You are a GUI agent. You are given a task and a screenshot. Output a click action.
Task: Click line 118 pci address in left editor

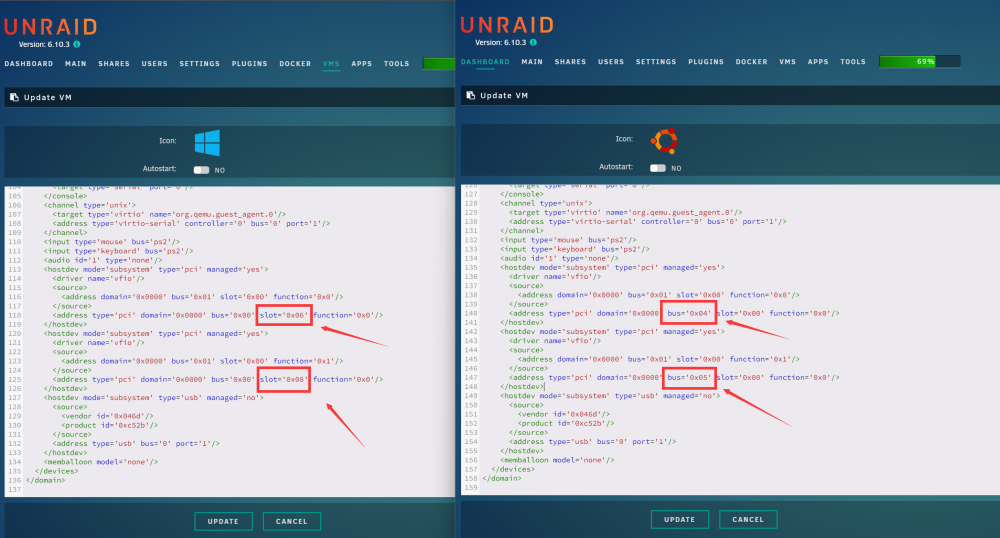(217, 316)
